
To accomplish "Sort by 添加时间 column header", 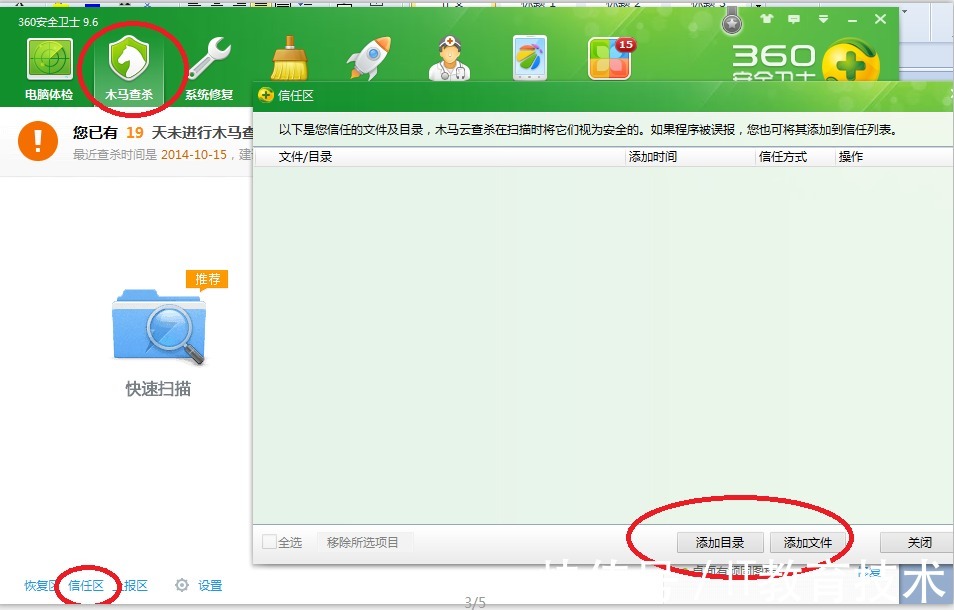I will (653, 157).
